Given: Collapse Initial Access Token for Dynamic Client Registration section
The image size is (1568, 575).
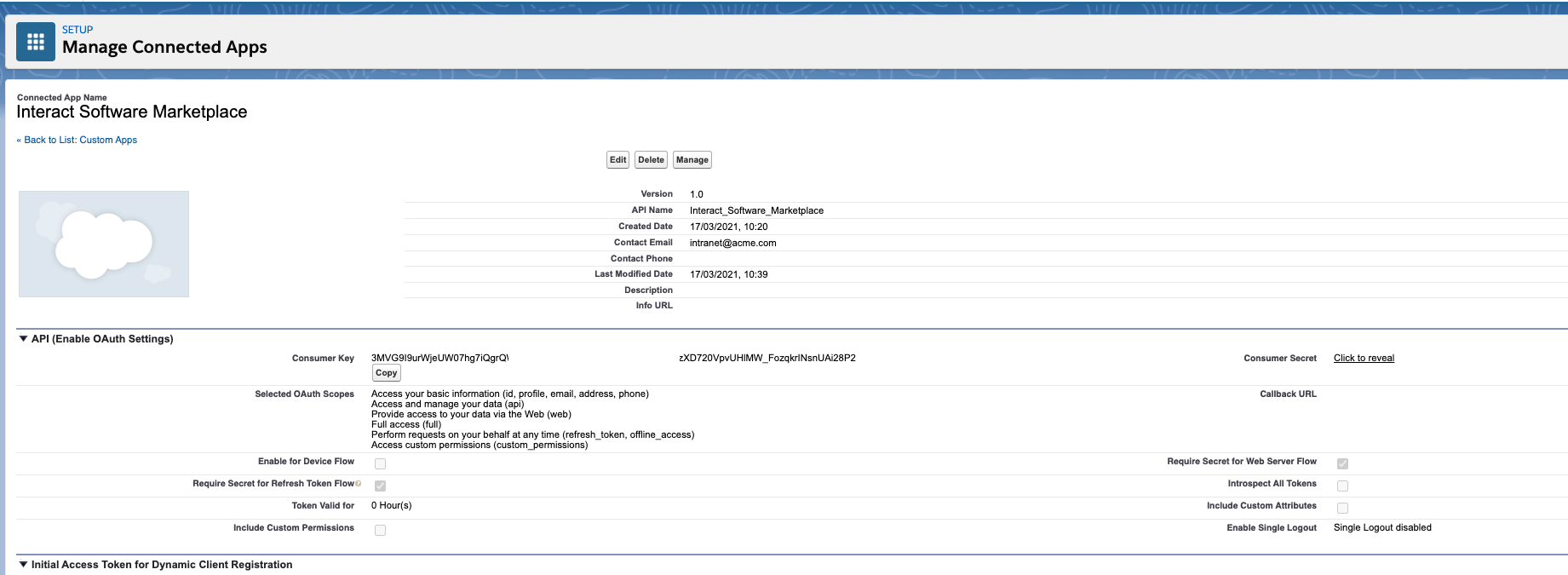Looking at the screenshot, I should click(23, 565).
